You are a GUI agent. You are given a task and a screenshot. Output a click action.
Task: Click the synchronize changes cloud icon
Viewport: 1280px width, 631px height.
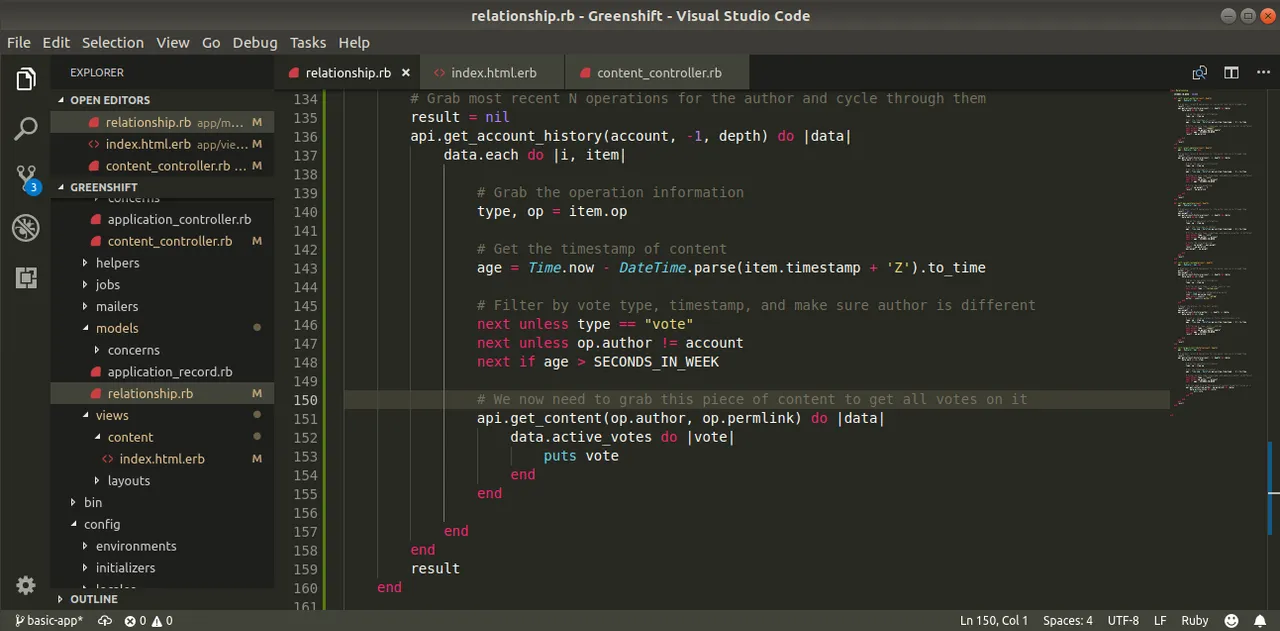tap(105, 621)
